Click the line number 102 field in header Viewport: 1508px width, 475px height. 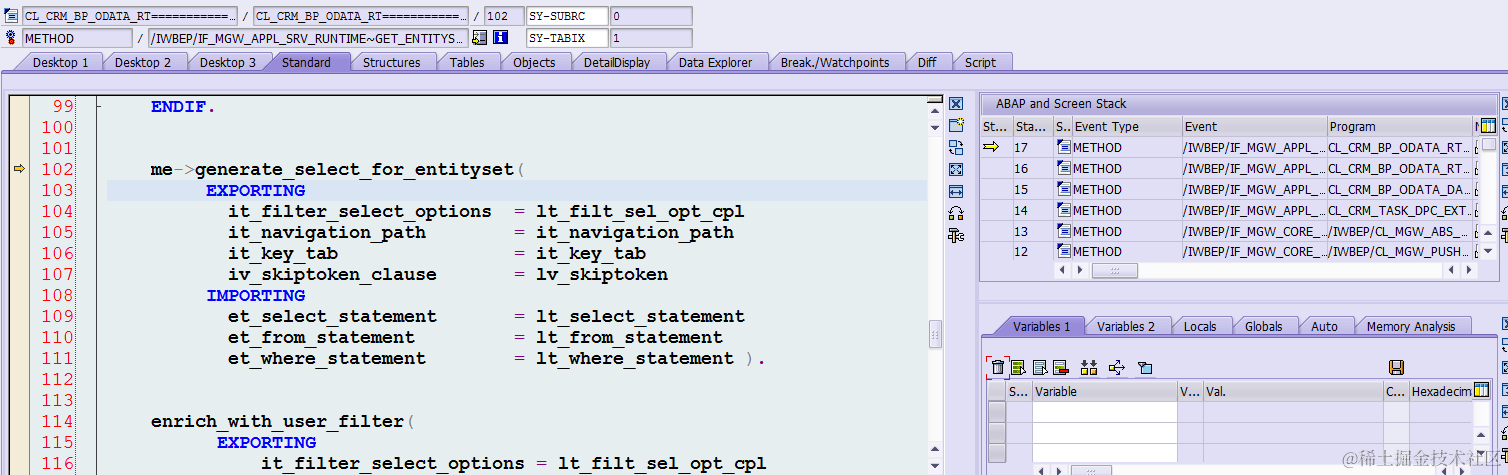(x=503, y=16)
